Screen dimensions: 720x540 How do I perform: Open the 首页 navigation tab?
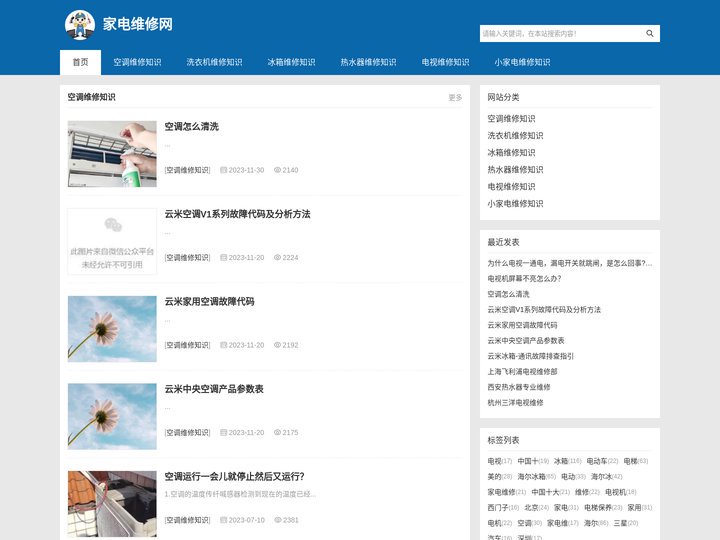tap(80, 62)
